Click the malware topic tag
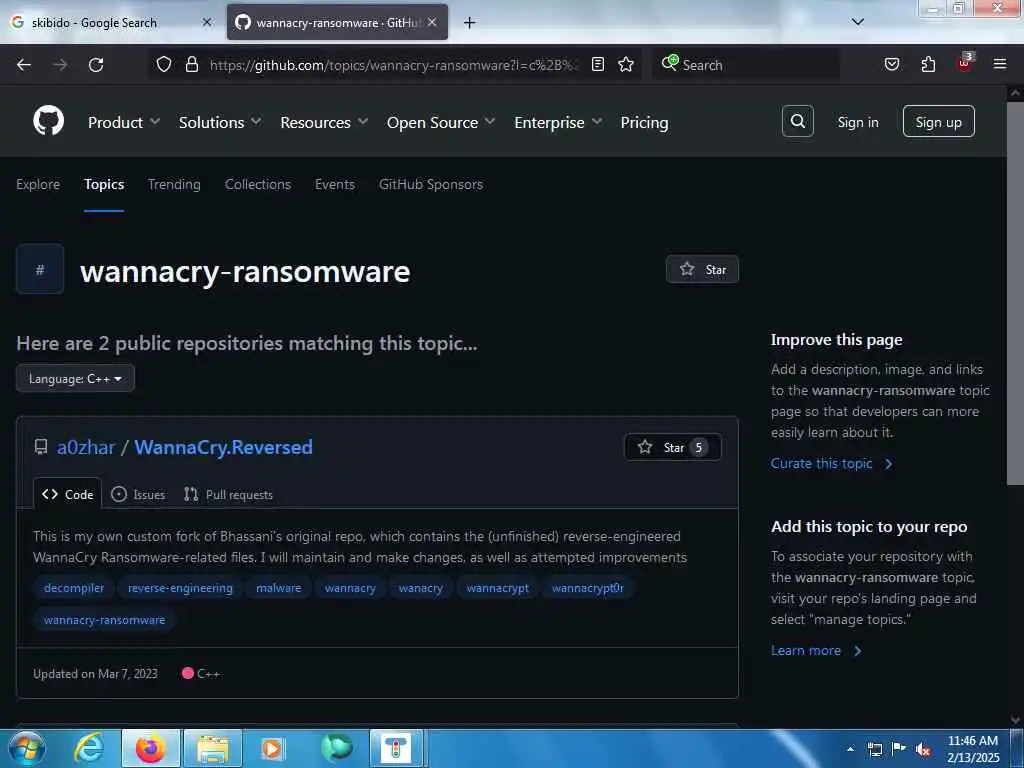 (278, 588)
